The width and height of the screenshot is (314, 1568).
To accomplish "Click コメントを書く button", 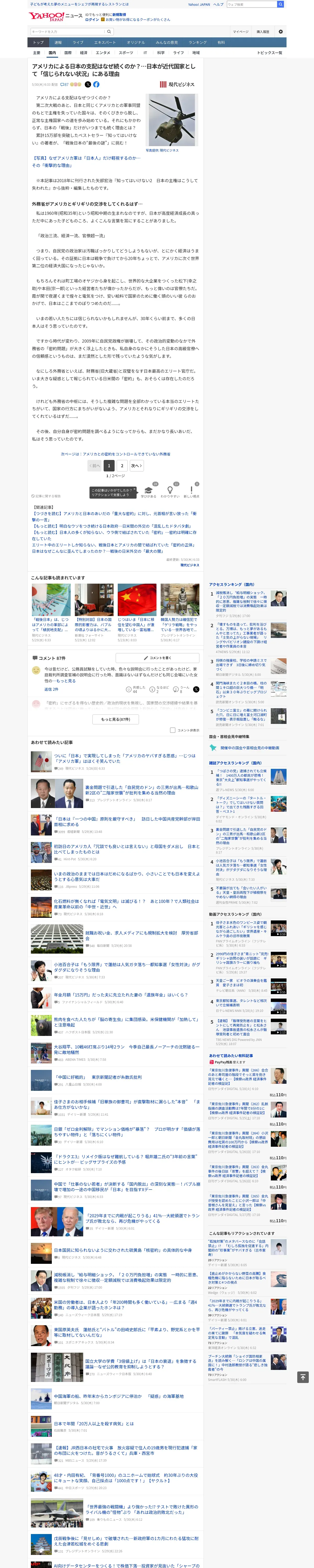I will click(157, 658).
